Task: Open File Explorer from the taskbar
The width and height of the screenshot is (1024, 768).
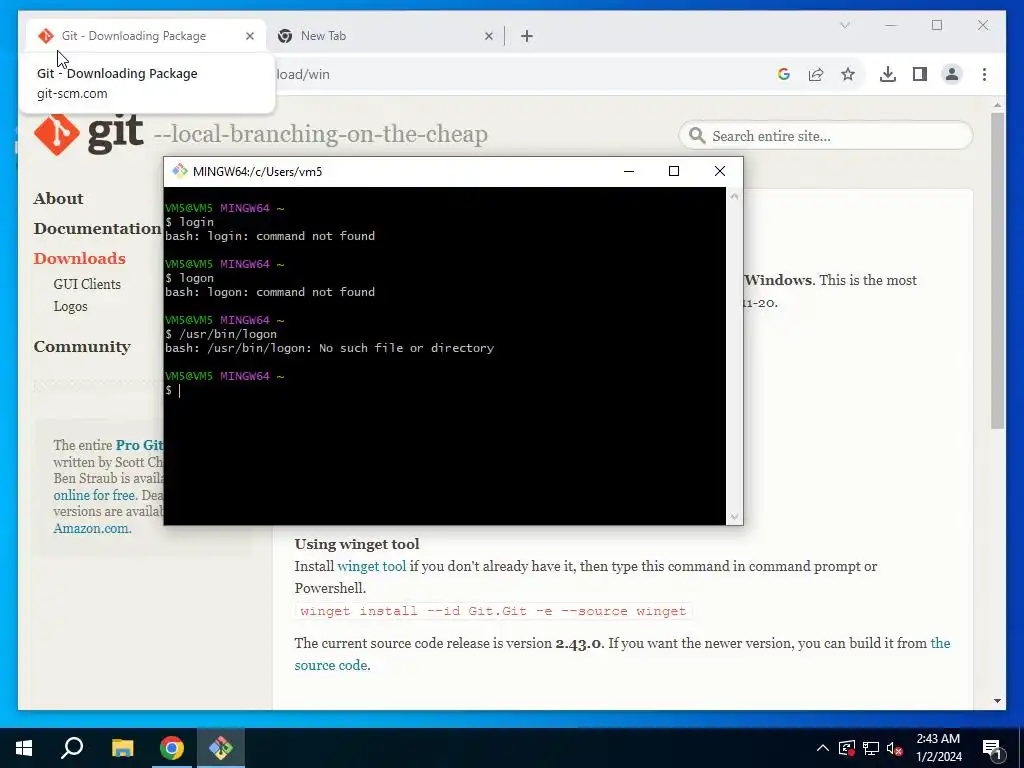Action: coord(122,748)
